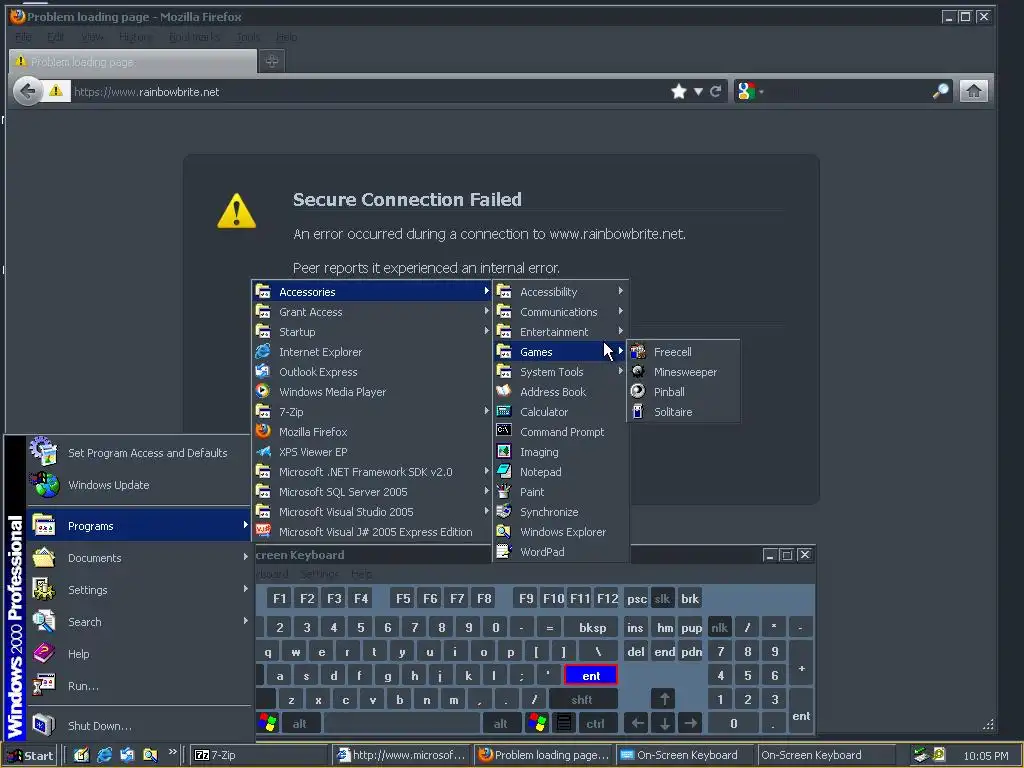Toggle shft key on on-screen keyboard

[x=583, y=699]
